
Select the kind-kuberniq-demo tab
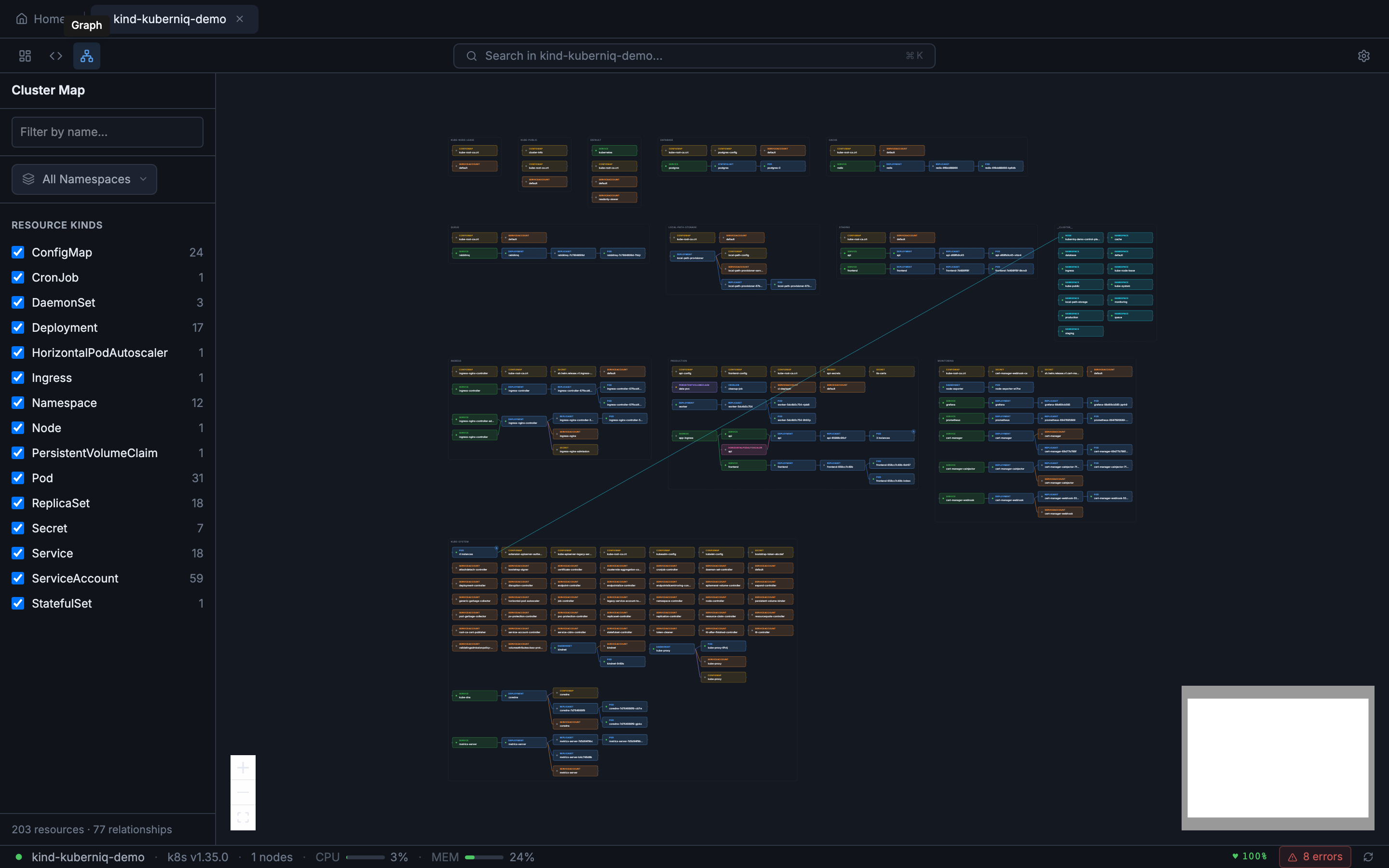[x=169, y=19]
